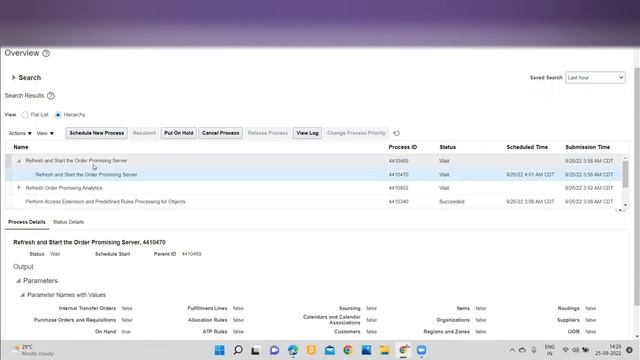The image size is (640, 360).
Task: Click the Cancel Process button
Action: click(x=220, y=133)
